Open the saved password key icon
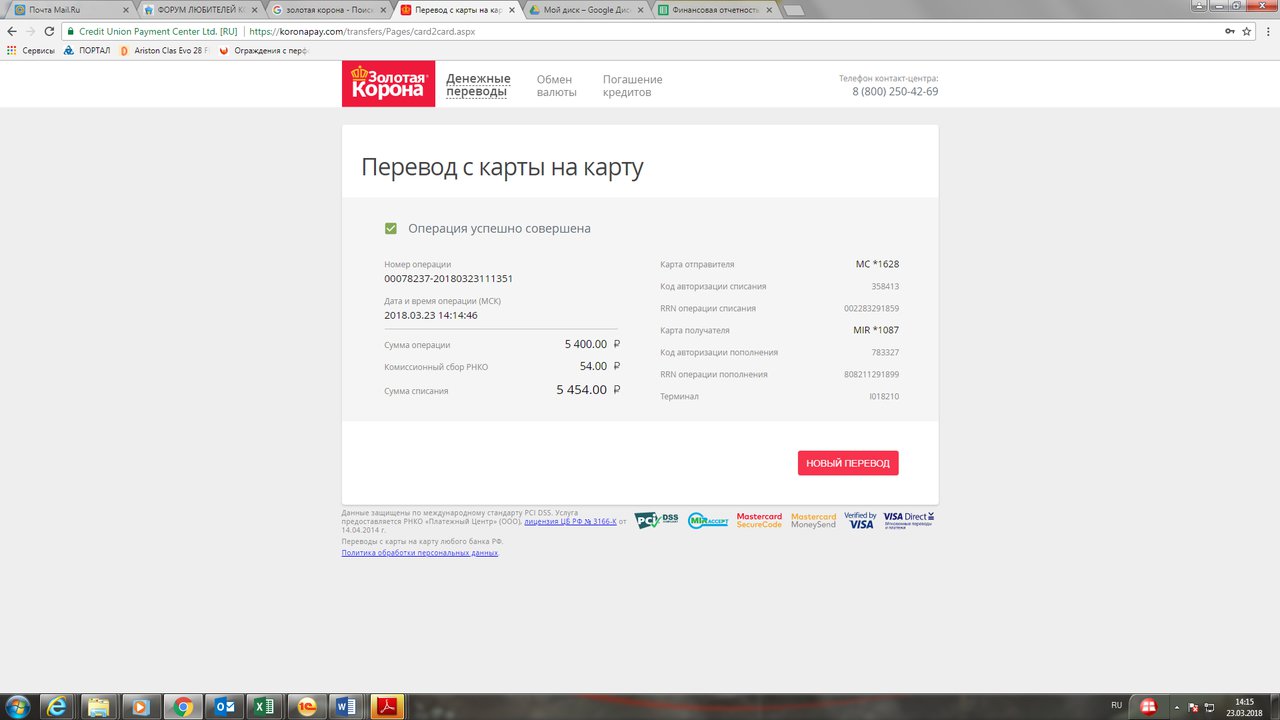This screenshot has width=1280, height=720. 1229,31
